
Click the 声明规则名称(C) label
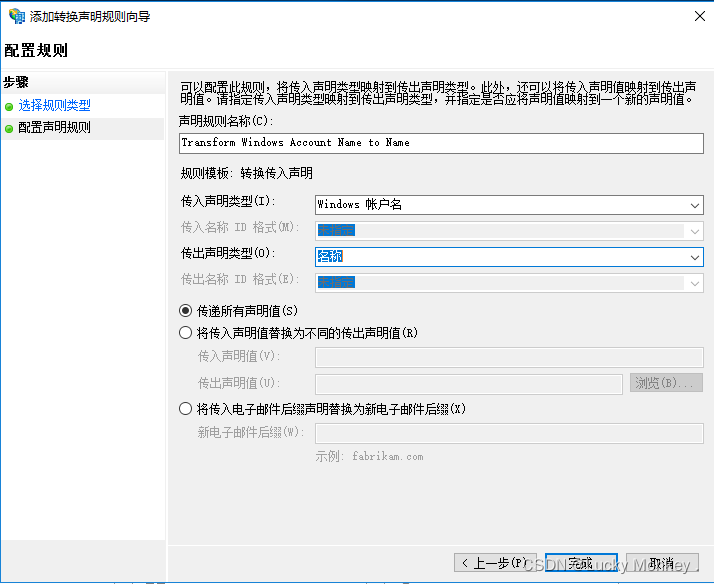226,121
